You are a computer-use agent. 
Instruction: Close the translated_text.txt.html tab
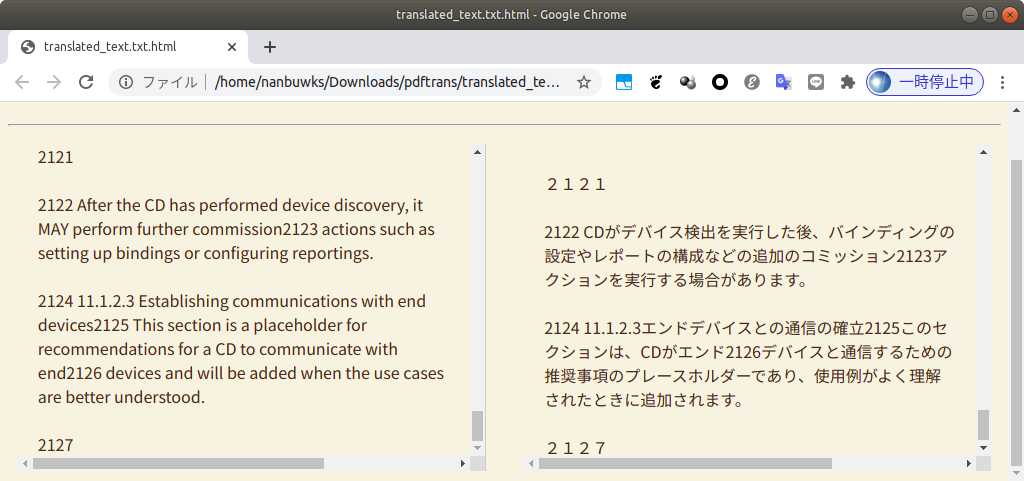click(x=232, y=47)
